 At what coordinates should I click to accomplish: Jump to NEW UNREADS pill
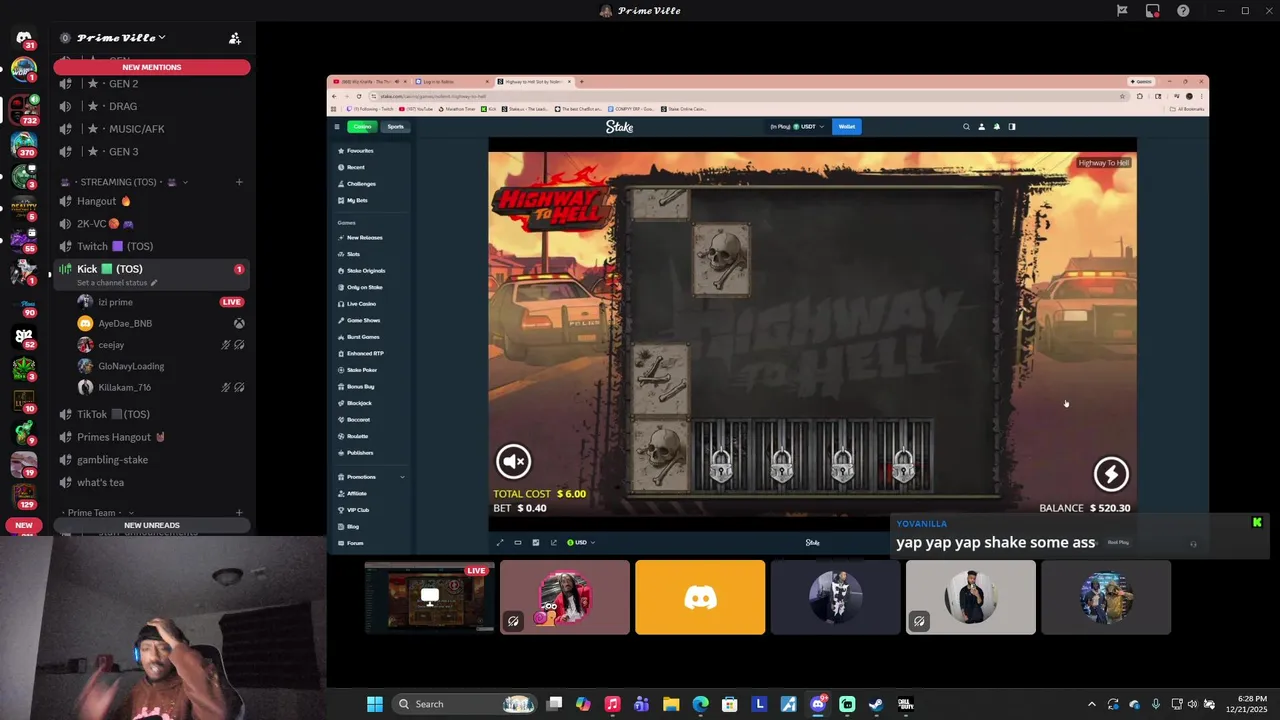(x=152, y=525)
